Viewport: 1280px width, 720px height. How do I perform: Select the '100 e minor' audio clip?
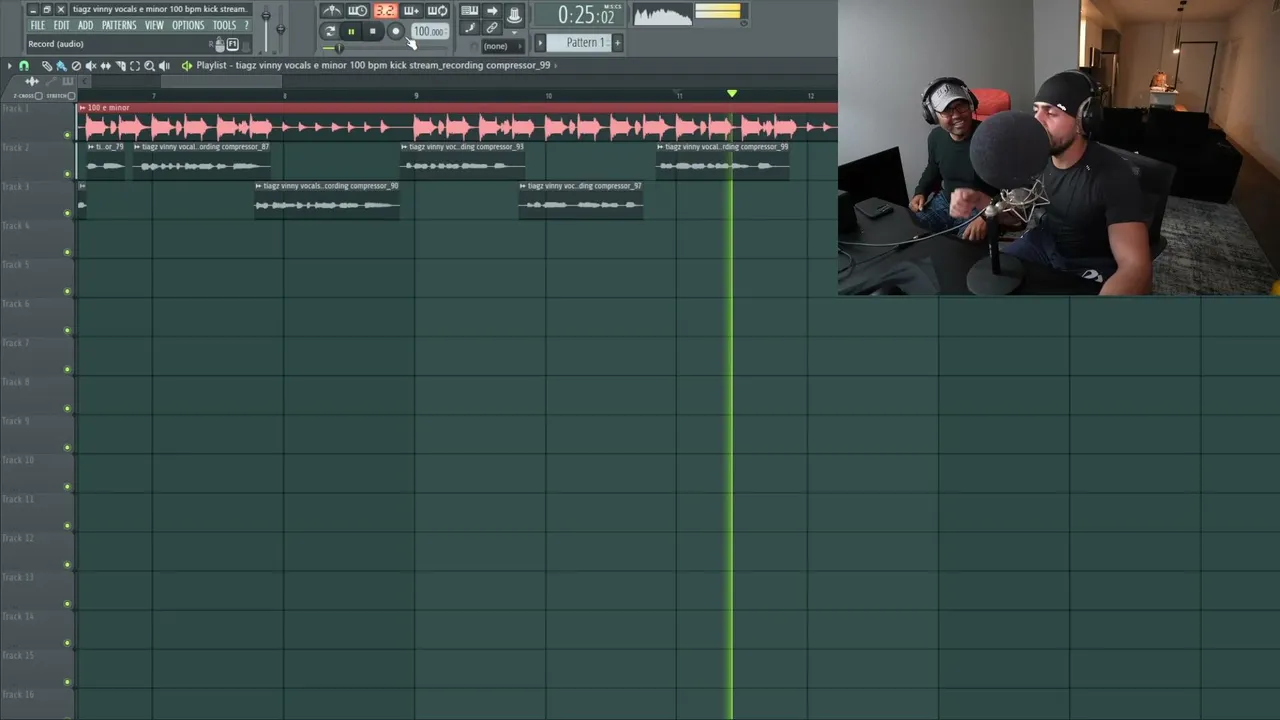pos(458,120)
